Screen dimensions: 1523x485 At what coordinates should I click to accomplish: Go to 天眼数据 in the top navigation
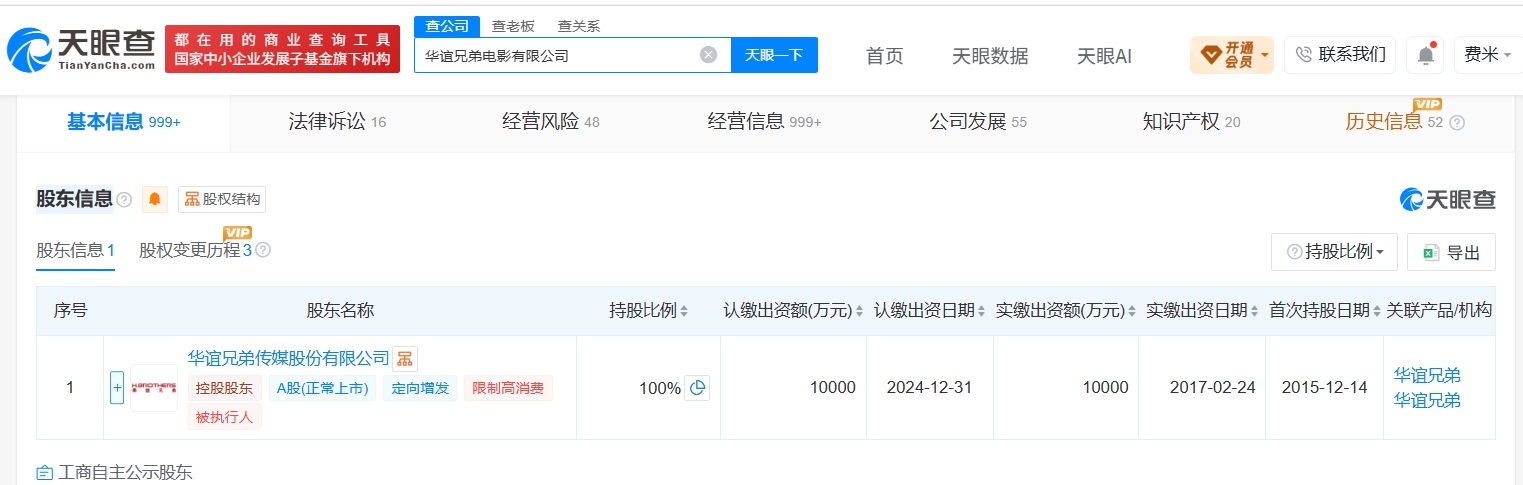coord(990,56)
